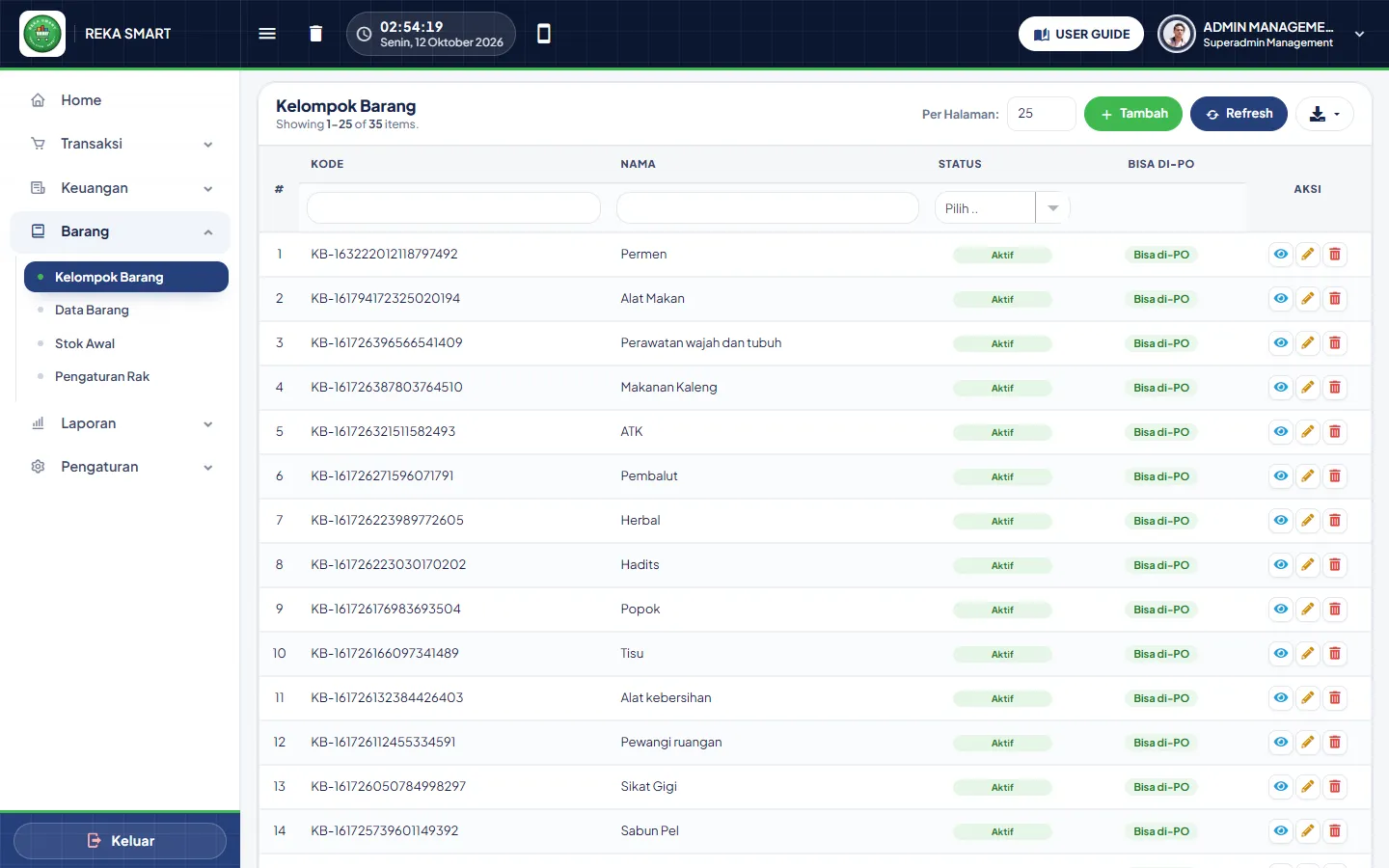The width and height of the screenshot is (1389, 868).
Task: Click the REKA SMART logo
Action: click(42, 34)
